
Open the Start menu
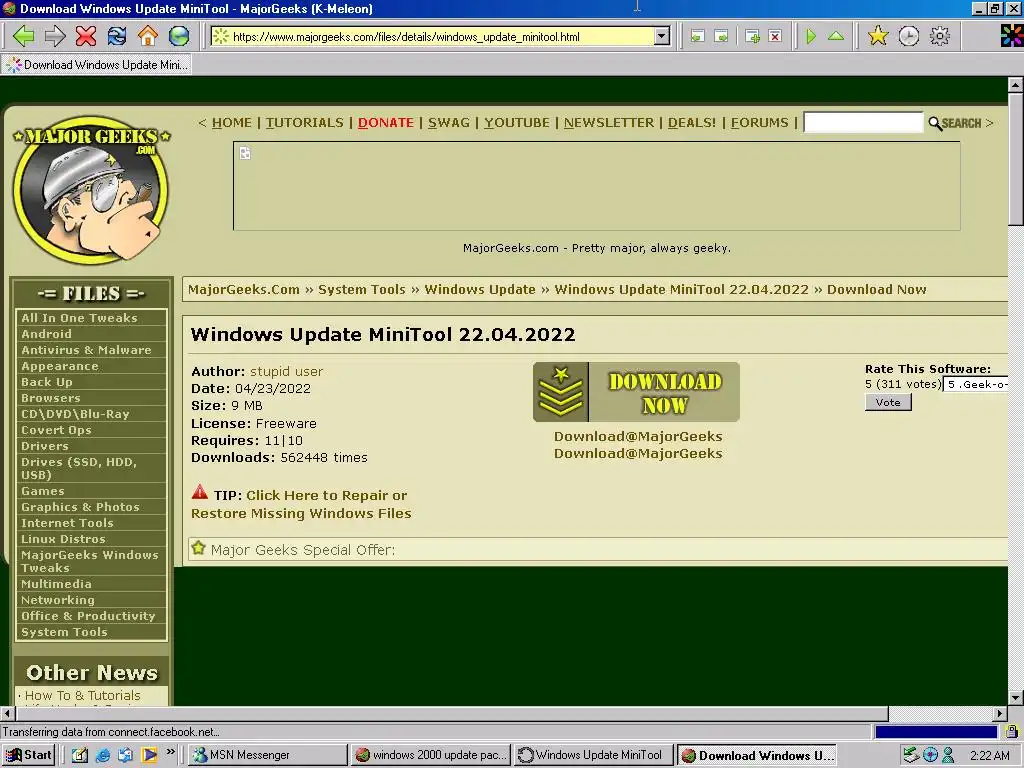click(x=28, y=755)
